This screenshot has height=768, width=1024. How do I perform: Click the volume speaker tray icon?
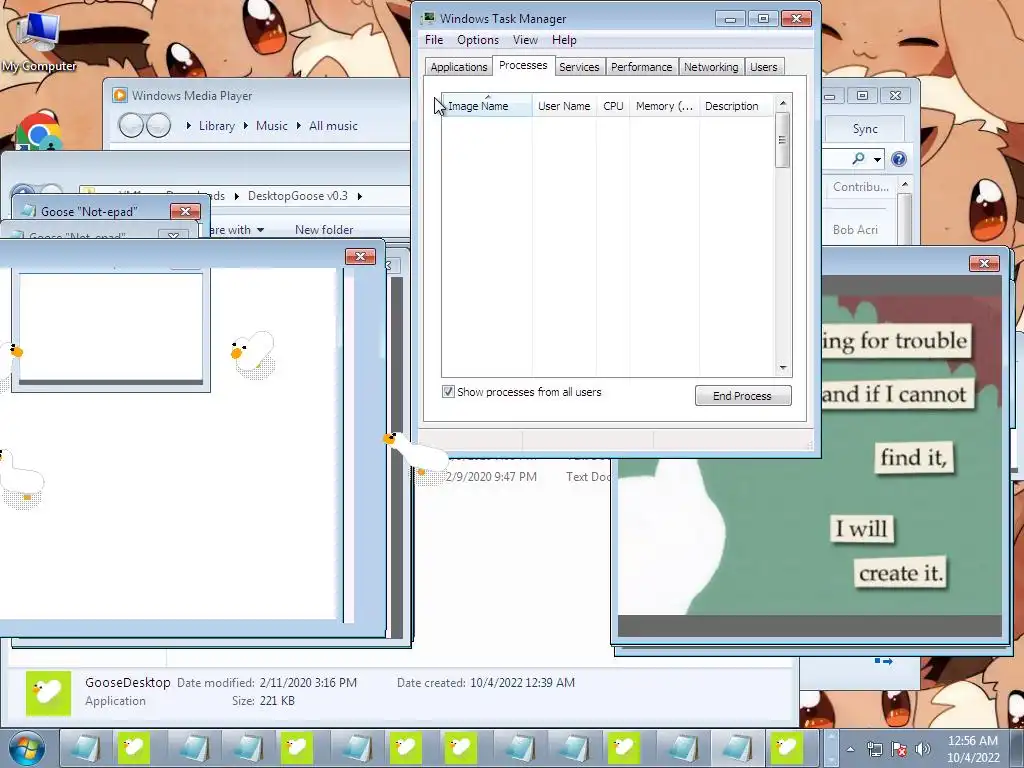click(x=923, y=749)
